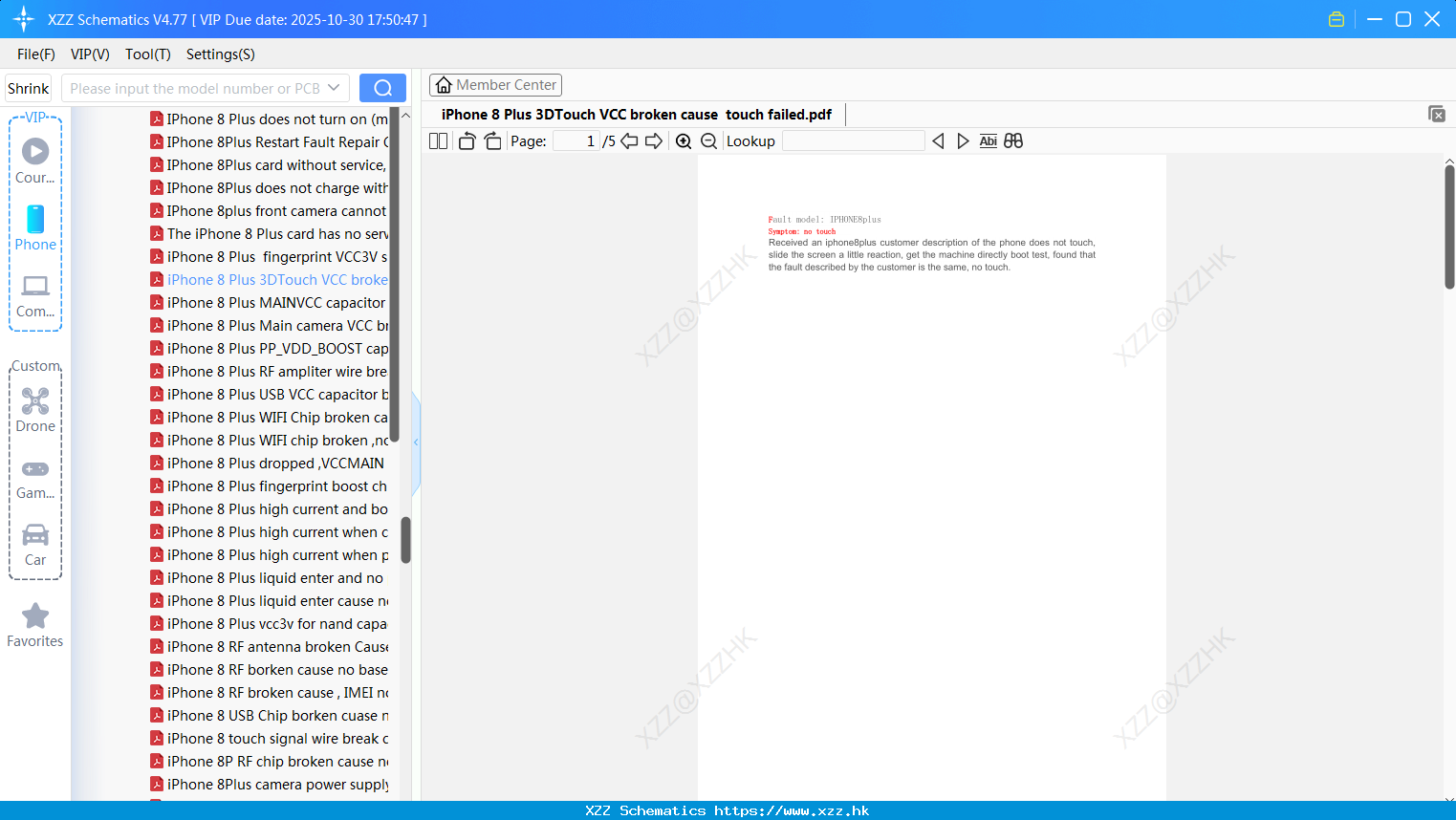Open 'iPhone 8 touch signal wire break' file

tap(269, 739)
